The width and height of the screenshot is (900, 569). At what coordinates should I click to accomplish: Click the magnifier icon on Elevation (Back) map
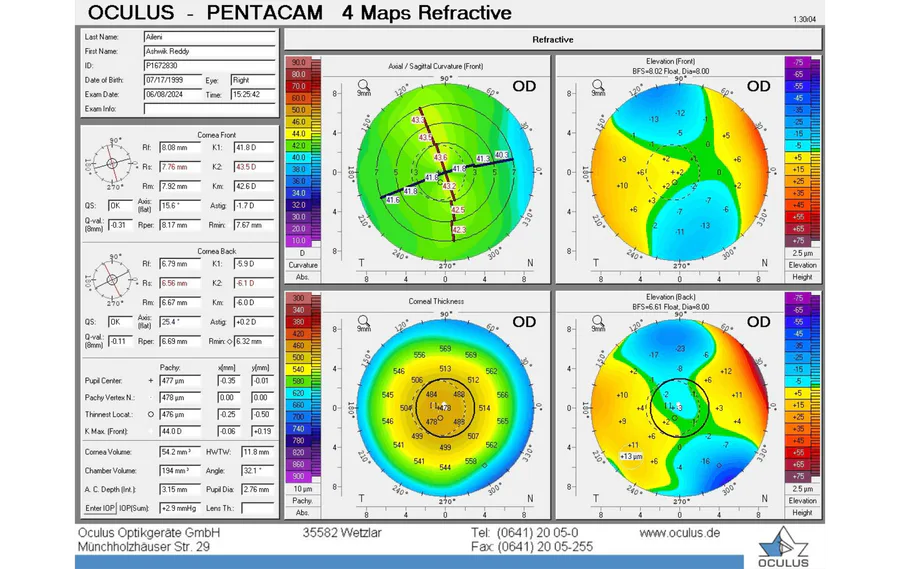pos(598,323)
